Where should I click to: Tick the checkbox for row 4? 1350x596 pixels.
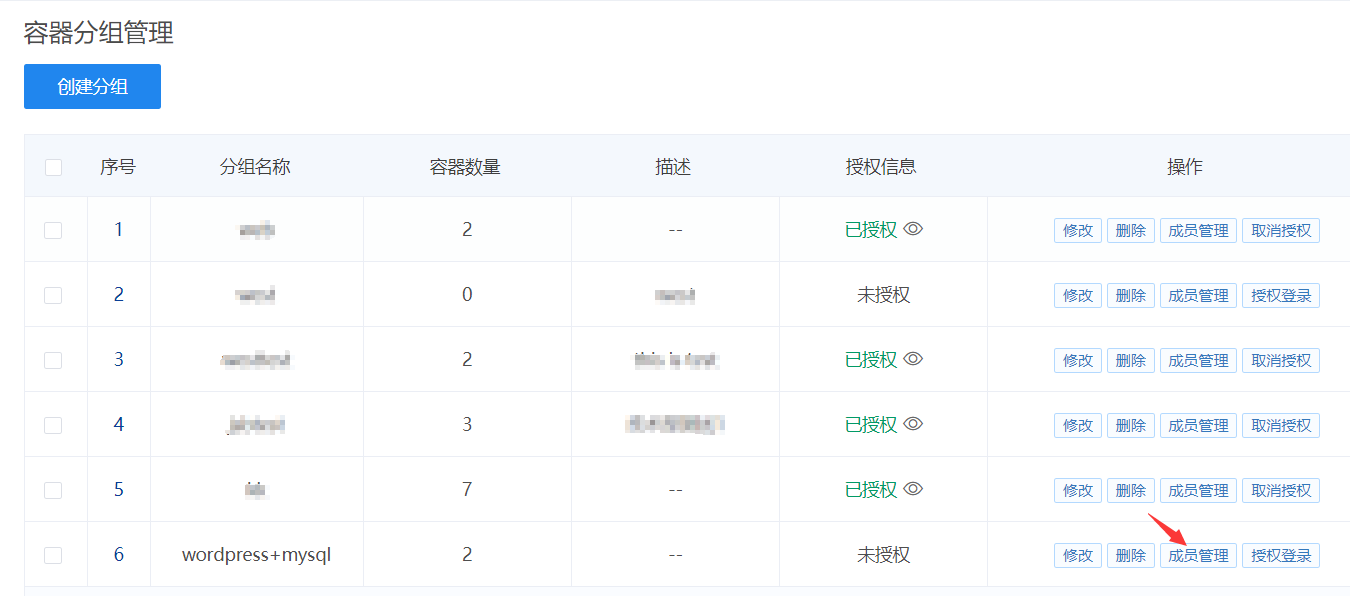pyautogui.click(x=53, y=425)
